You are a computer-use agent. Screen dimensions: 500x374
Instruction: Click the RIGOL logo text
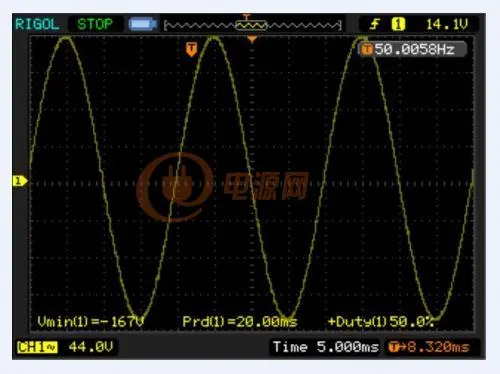click(37, 24)
